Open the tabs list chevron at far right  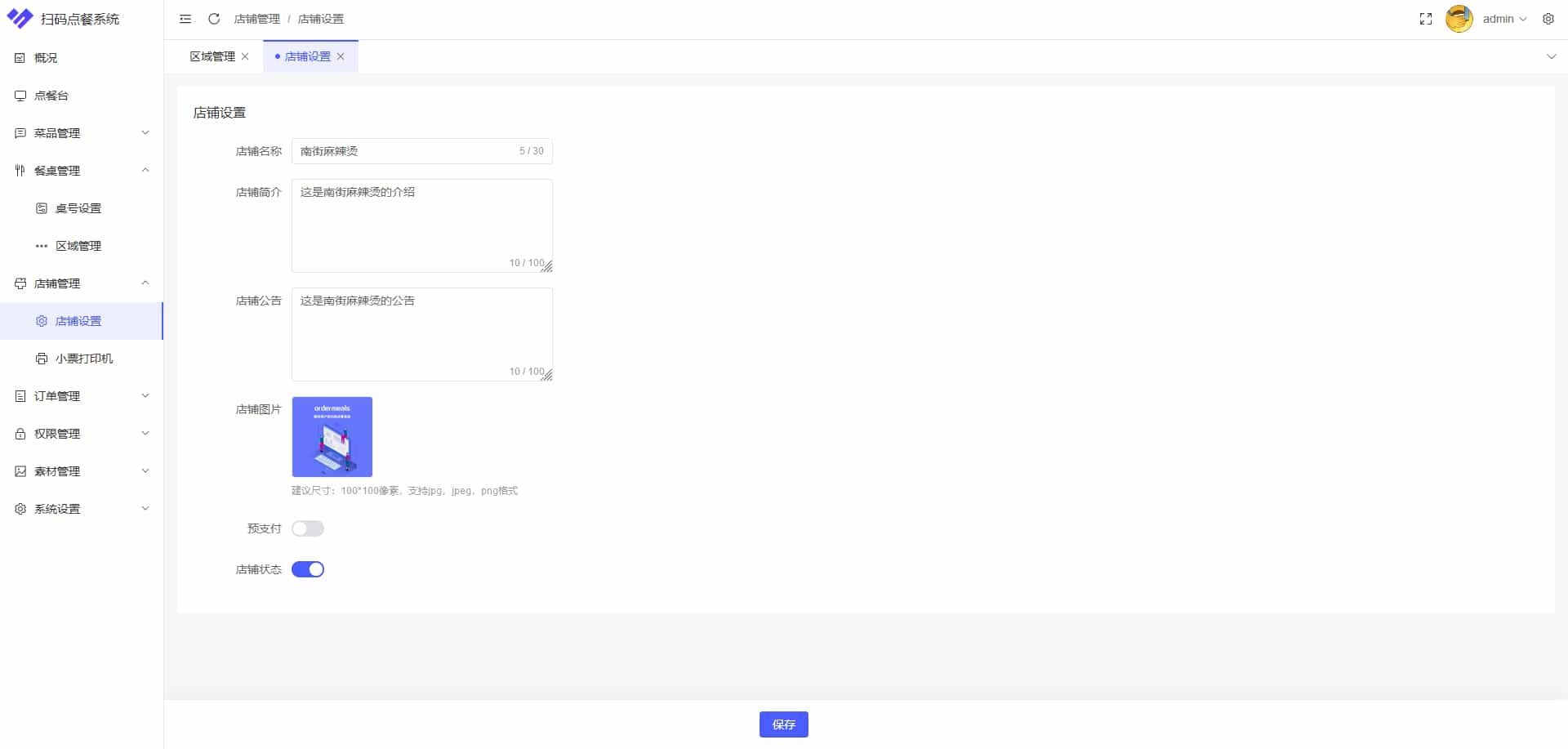(x=1551, y=56)
